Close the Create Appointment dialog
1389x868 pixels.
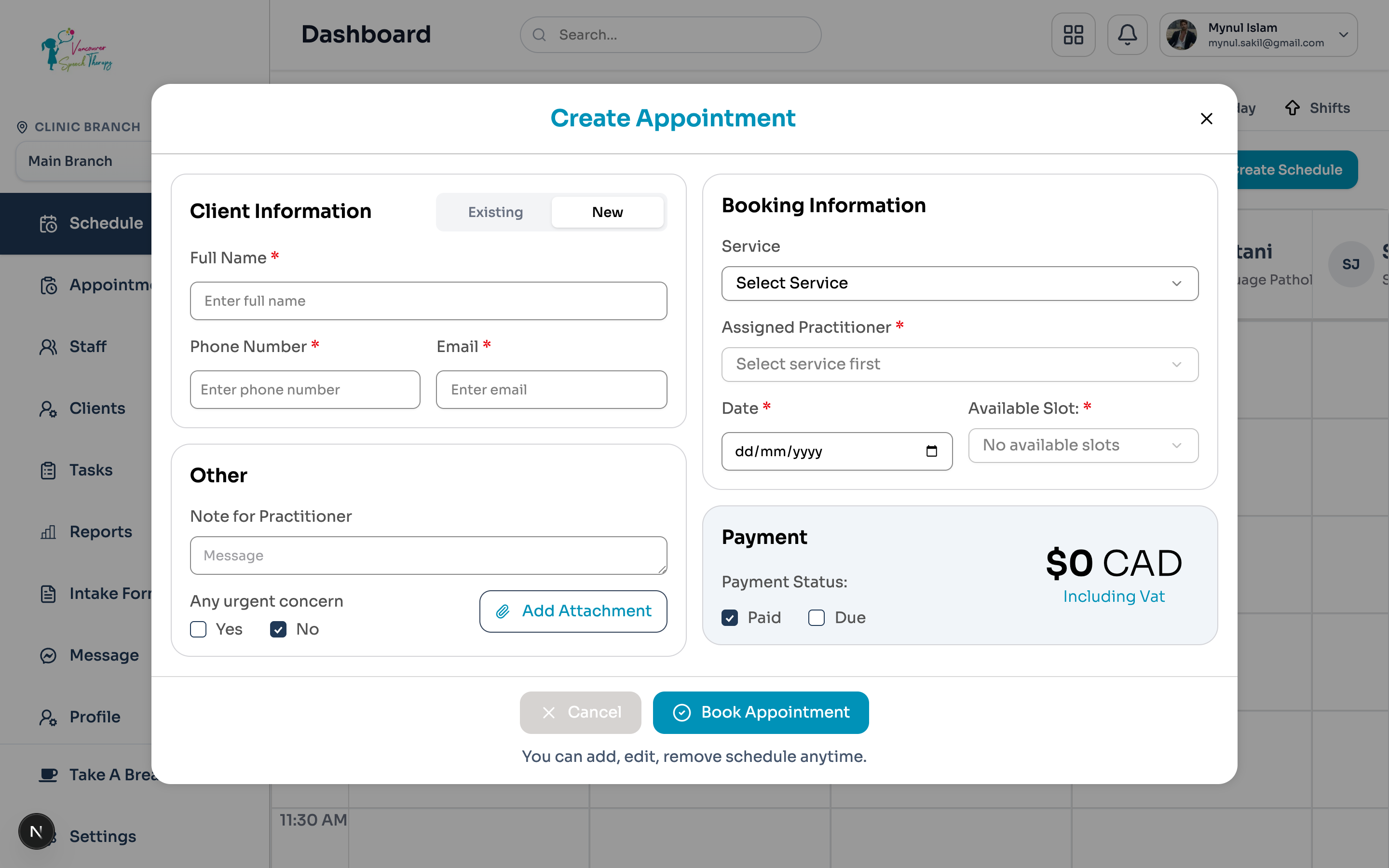pyautogui.click(x=1206, y=119)
